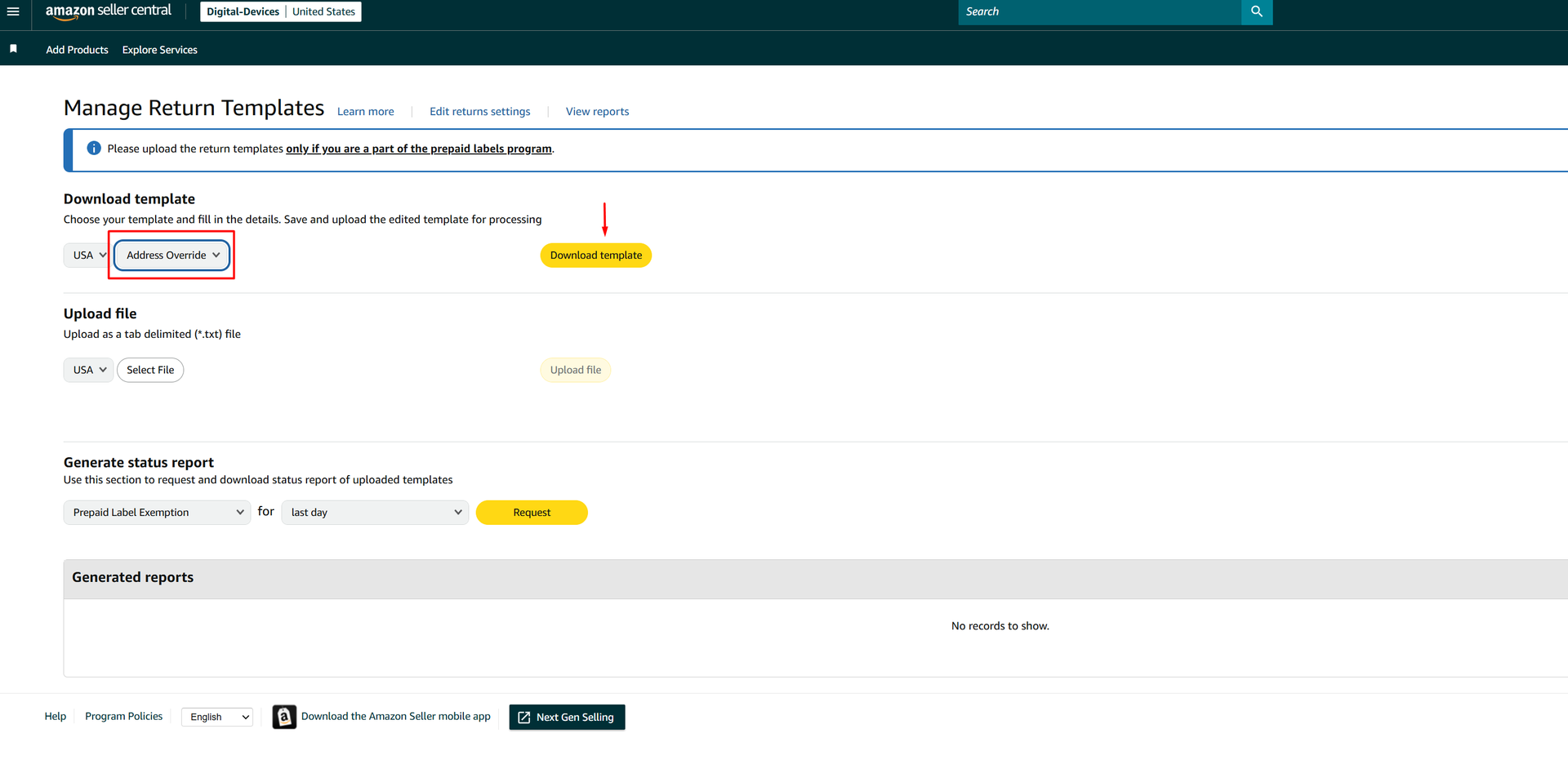Viewport: 1568px width, 760px height.
Task: Open the USA dropdown under Upload file
Action: (88, 370)
